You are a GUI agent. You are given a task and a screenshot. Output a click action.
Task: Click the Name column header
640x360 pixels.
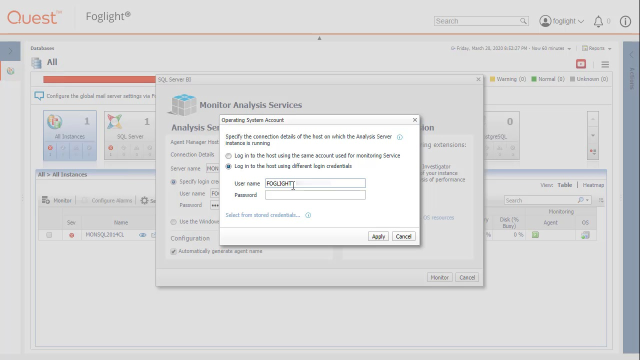(x=121, y=223)
